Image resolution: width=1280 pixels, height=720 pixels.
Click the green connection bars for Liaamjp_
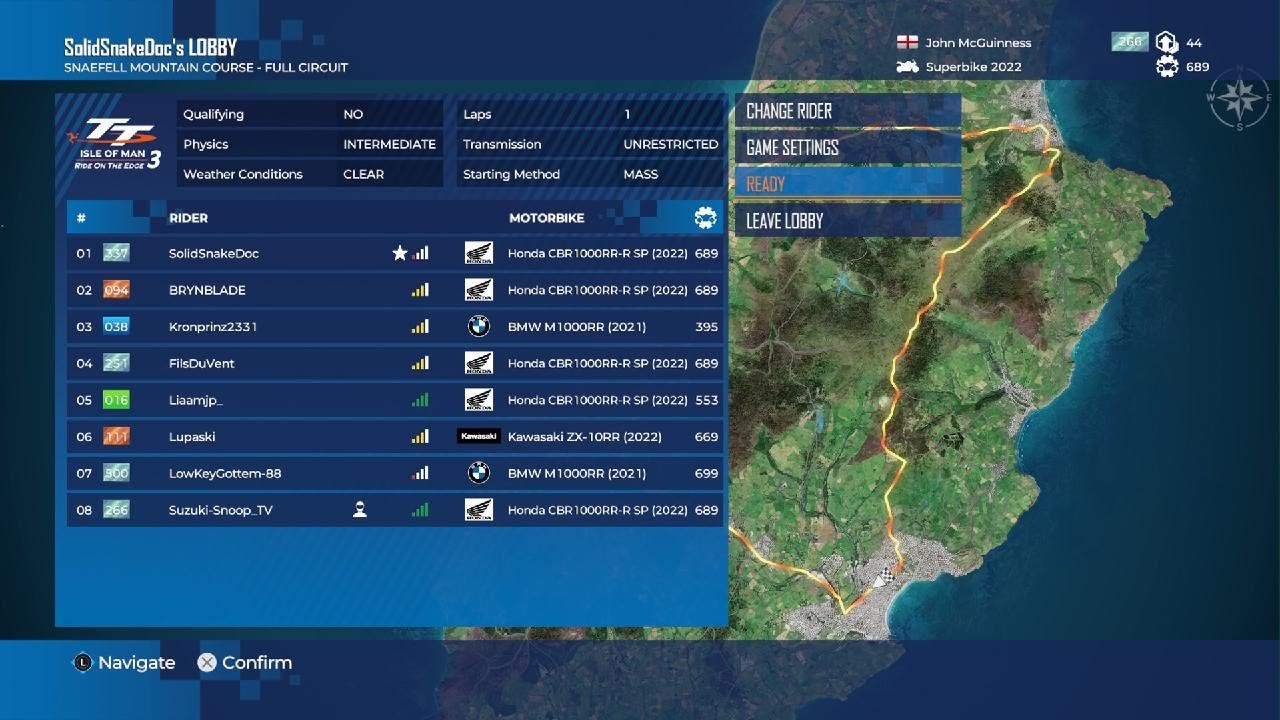[420, 400]
